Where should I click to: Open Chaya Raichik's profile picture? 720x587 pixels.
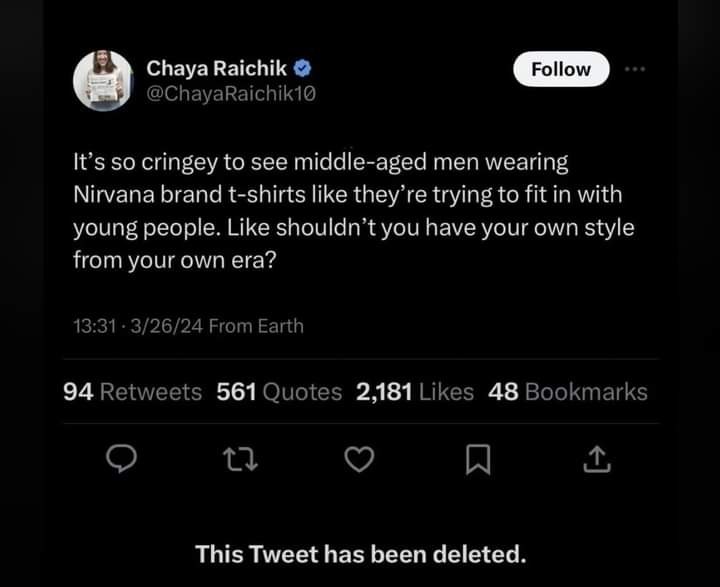tap(103, 80)
